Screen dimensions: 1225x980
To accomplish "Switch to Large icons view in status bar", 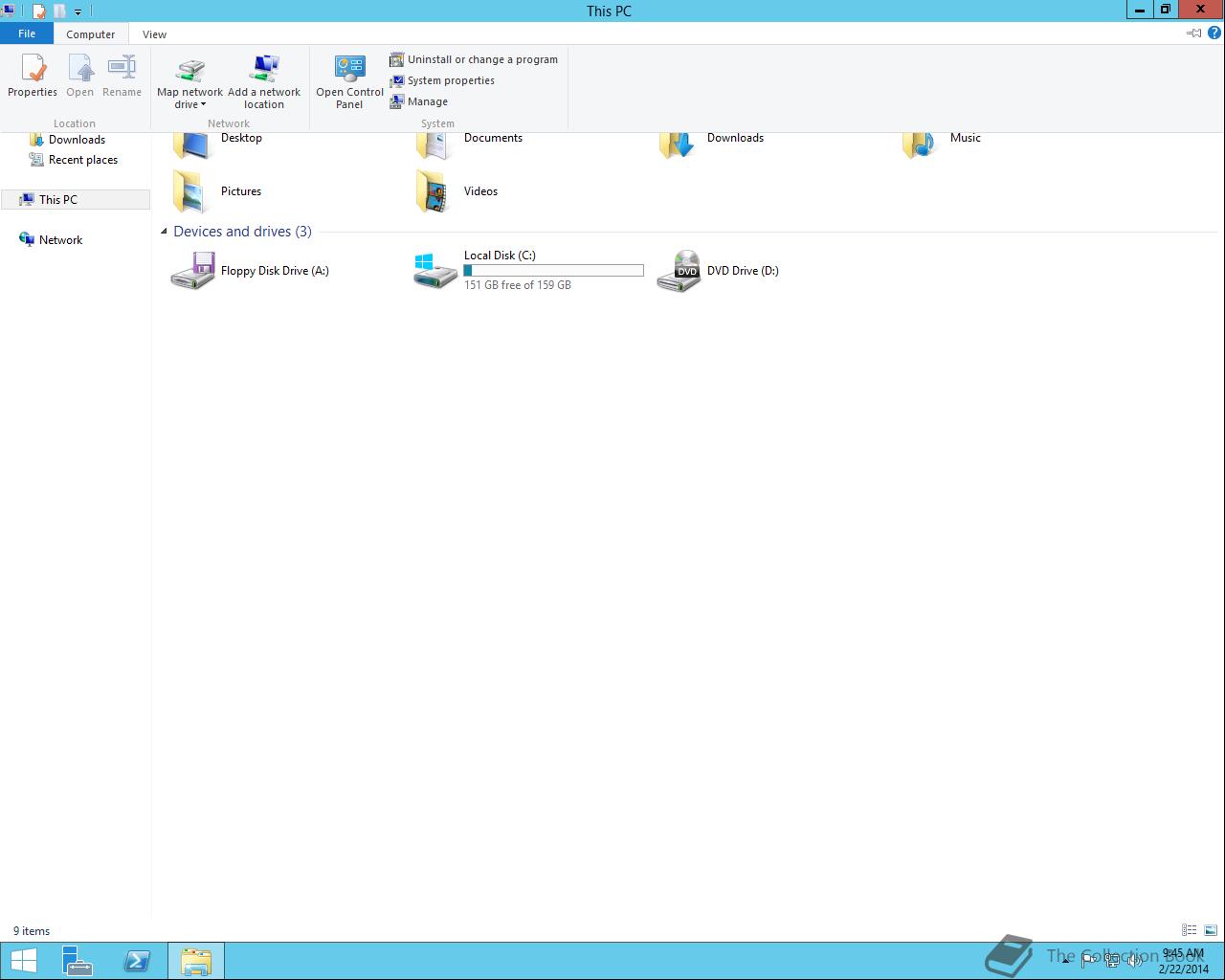I will [x=1211, y=930].
